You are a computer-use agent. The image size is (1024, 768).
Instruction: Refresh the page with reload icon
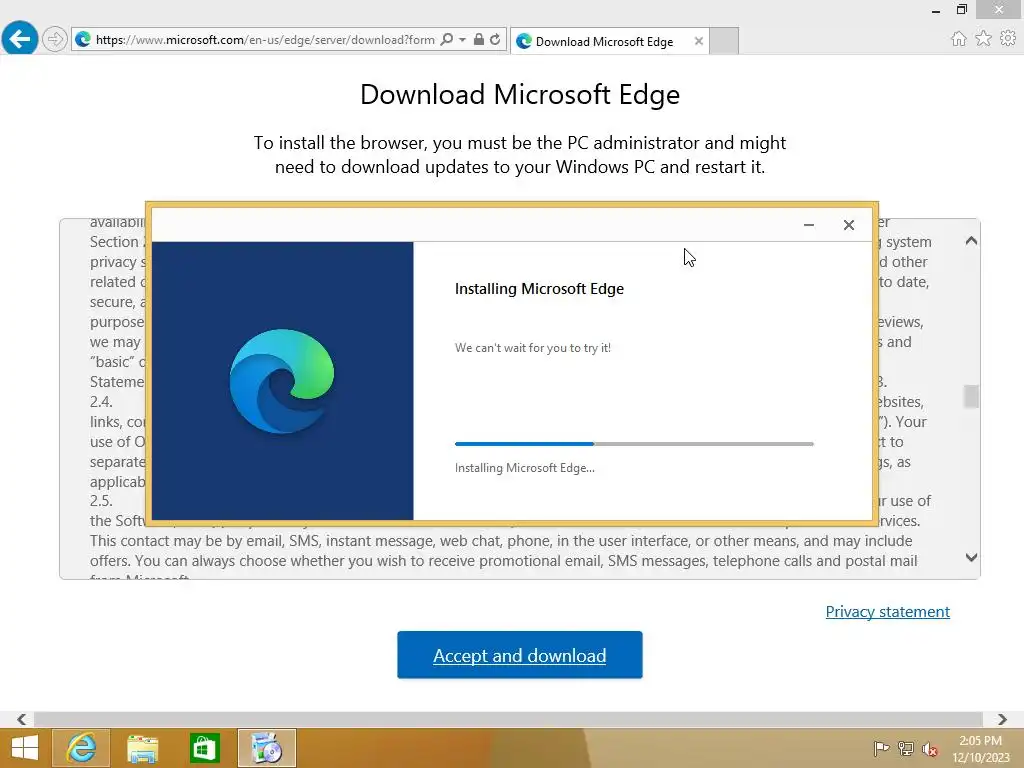coord(495,39)
